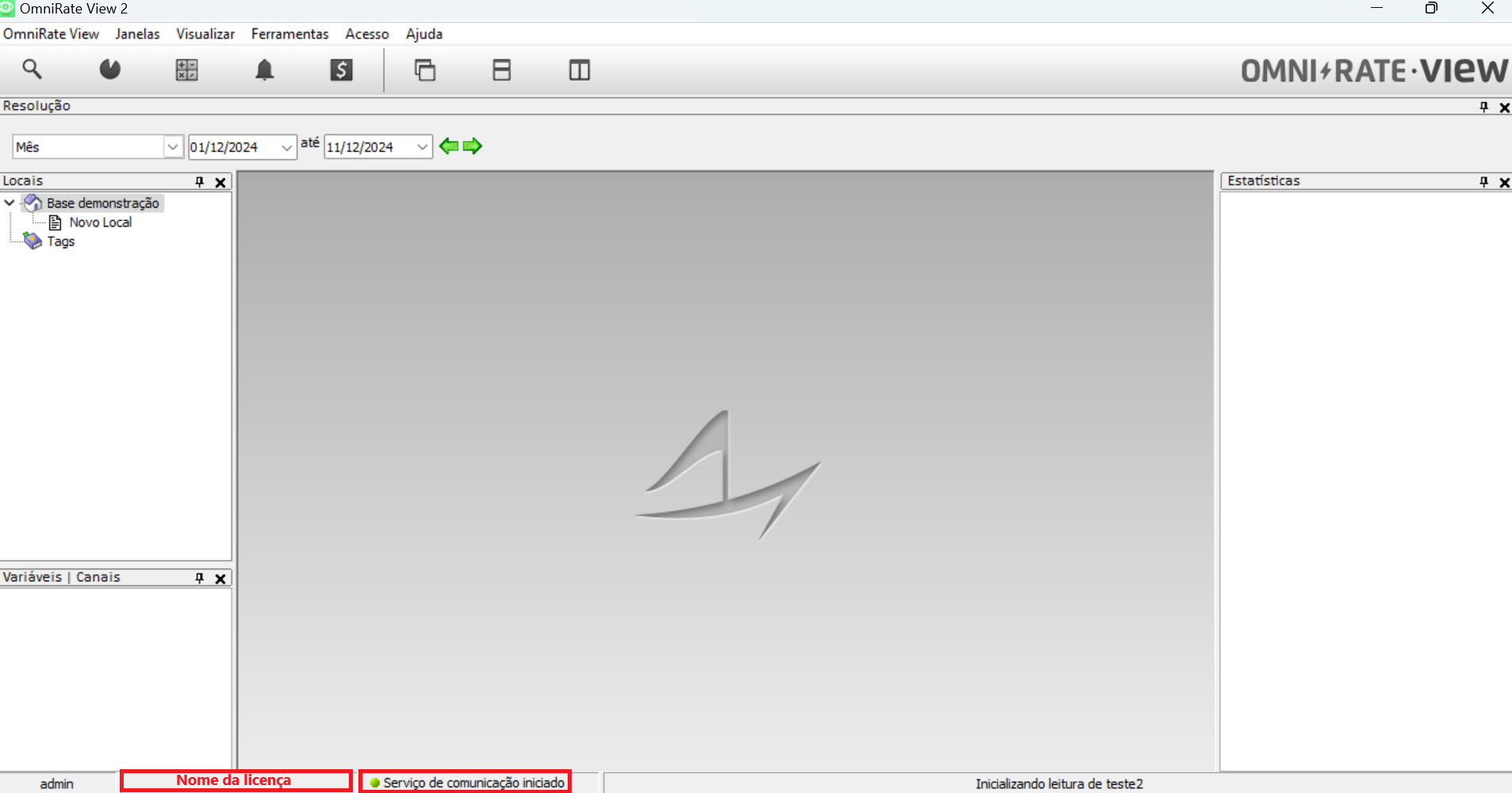The width and height of the screenshot is (1512, 793).
Task: Select Novo Local in the tree
Action: pyautogui.click(x=101, y=223)
